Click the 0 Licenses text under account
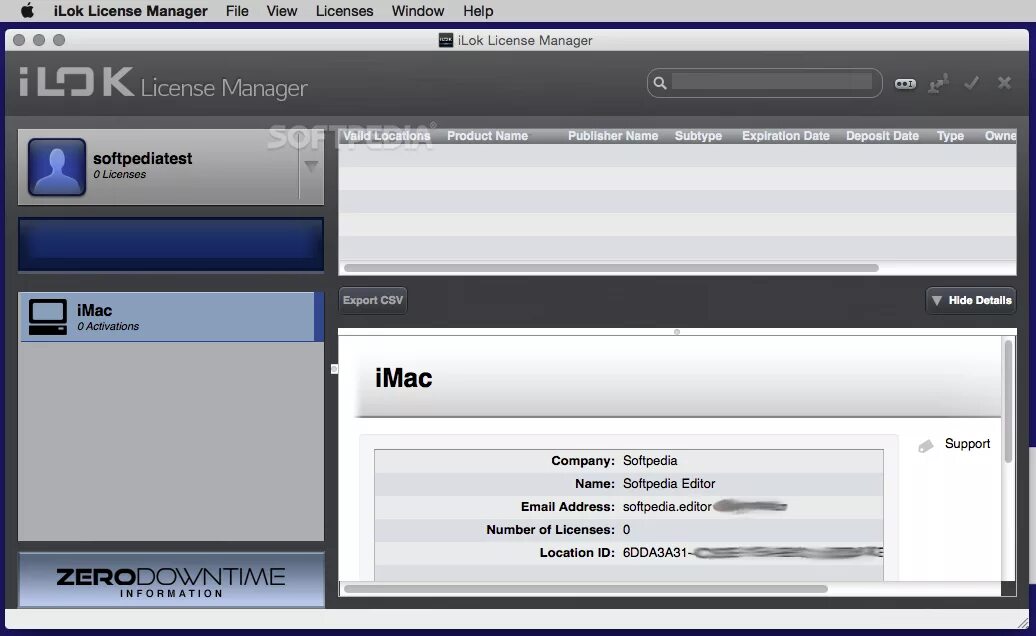Screen dimensions: 1036x636 coord(120,174)
